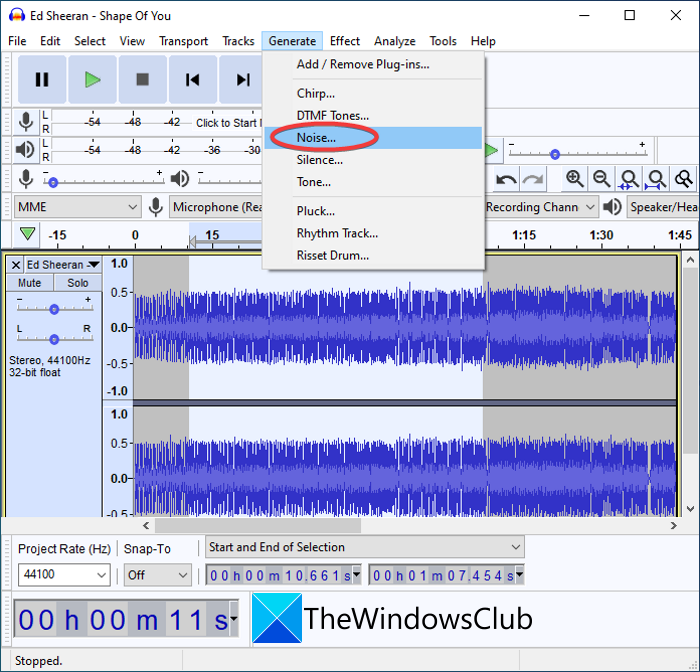Select Noise in the Generate menu
Viewport: 700px width, 672px height.
tap(373, 138)
